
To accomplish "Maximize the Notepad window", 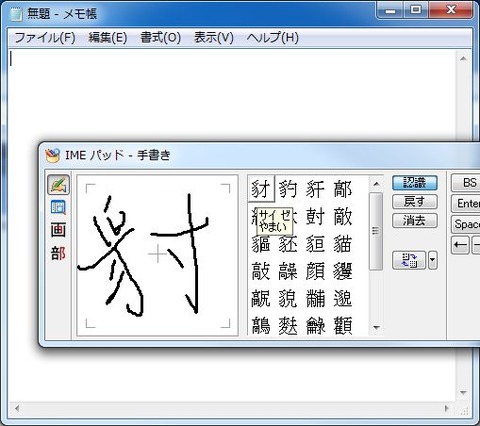I will coord(416,10).
